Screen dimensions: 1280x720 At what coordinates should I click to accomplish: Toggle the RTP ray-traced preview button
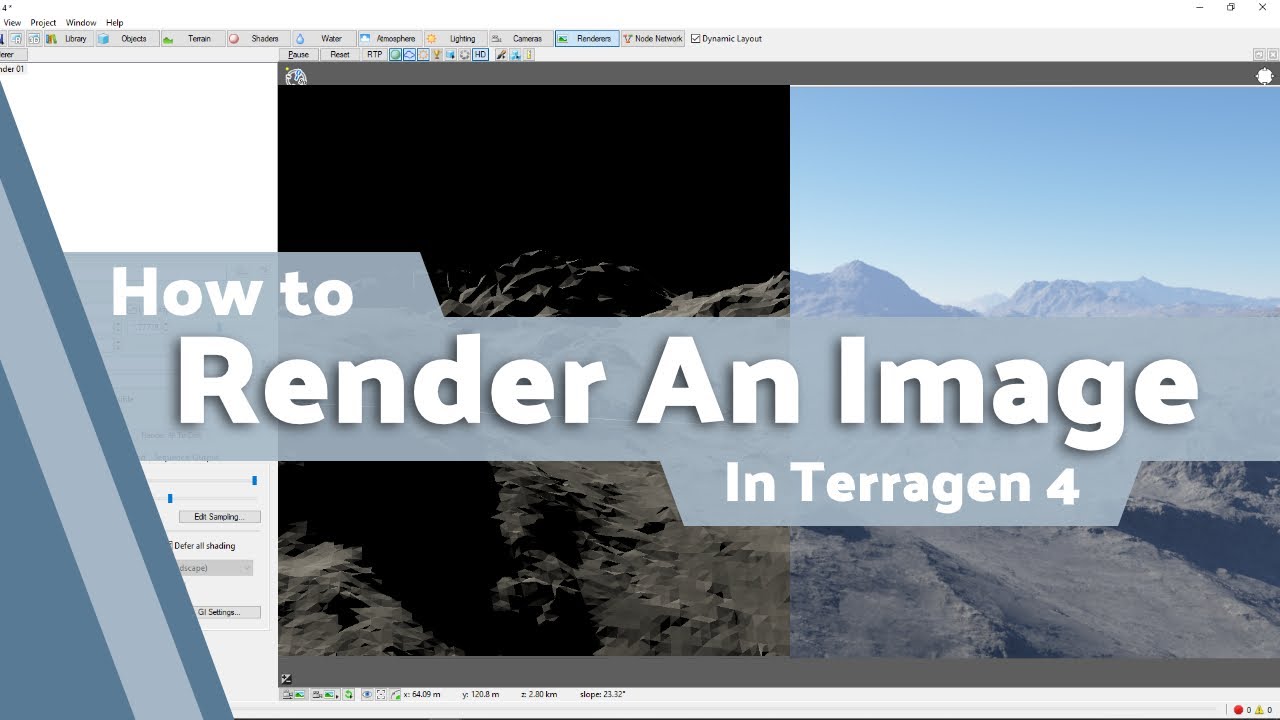tap(374, 54)
